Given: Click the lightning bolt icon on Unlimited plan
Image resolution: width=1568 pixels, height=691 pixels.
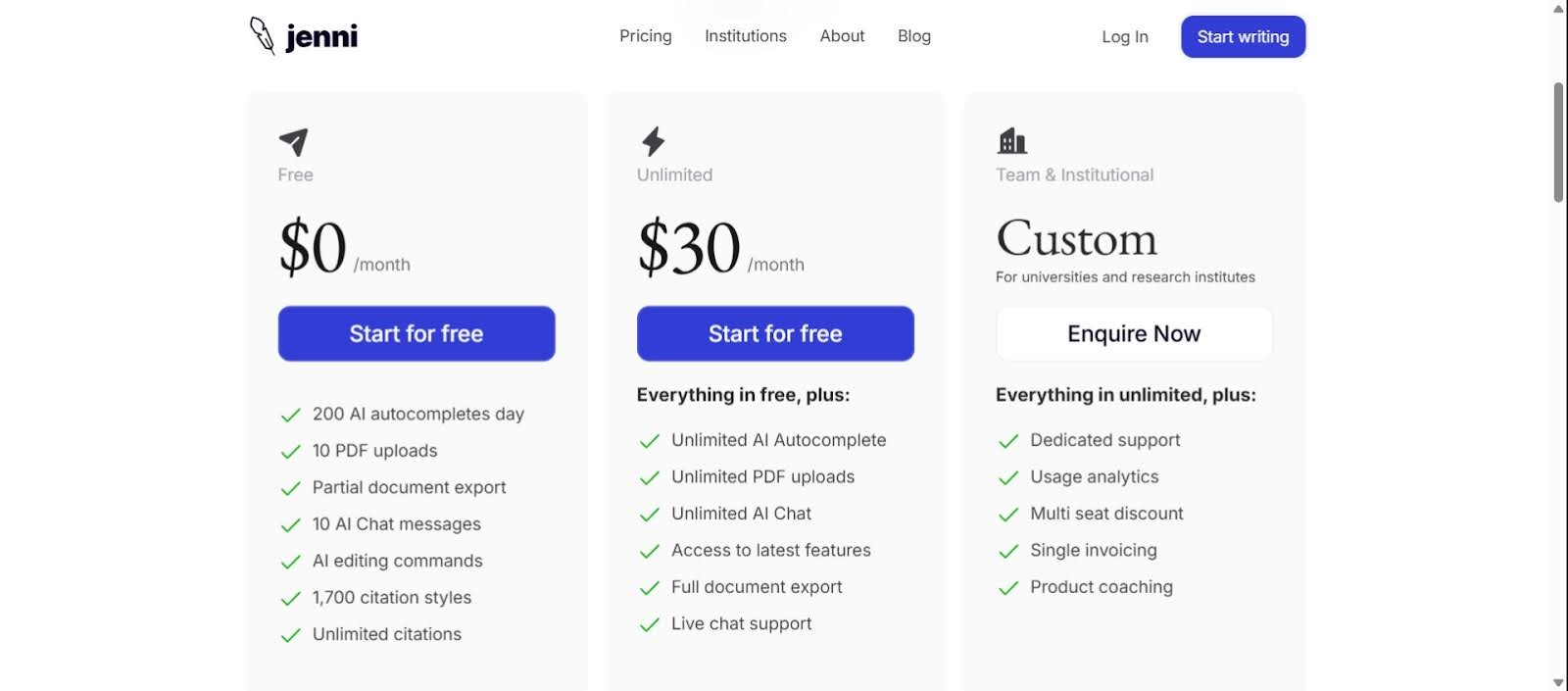Looking at the screenshot, I should pyautogui.click(x=653, y=143).
